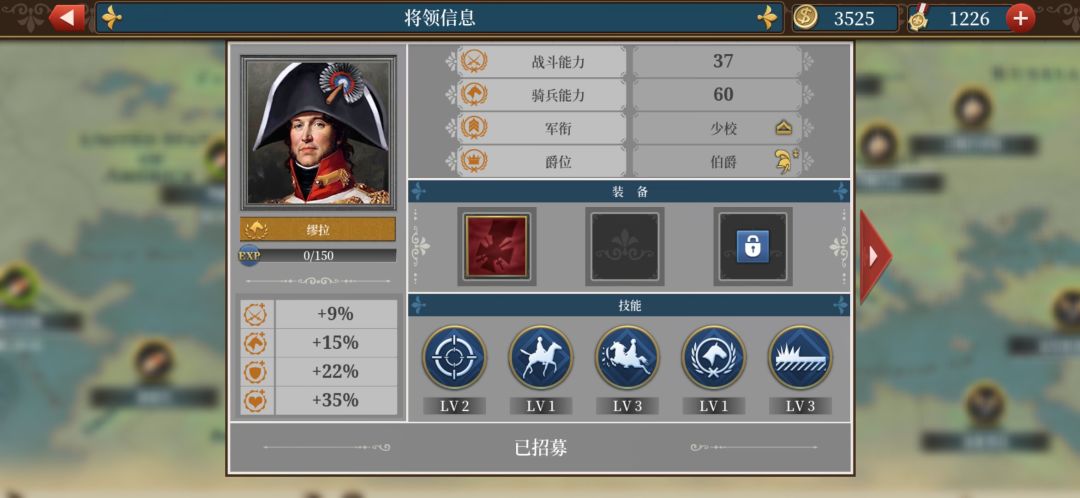Tap the red back arrow button
Screen dimensions: 1080x498
coord(67,18)
